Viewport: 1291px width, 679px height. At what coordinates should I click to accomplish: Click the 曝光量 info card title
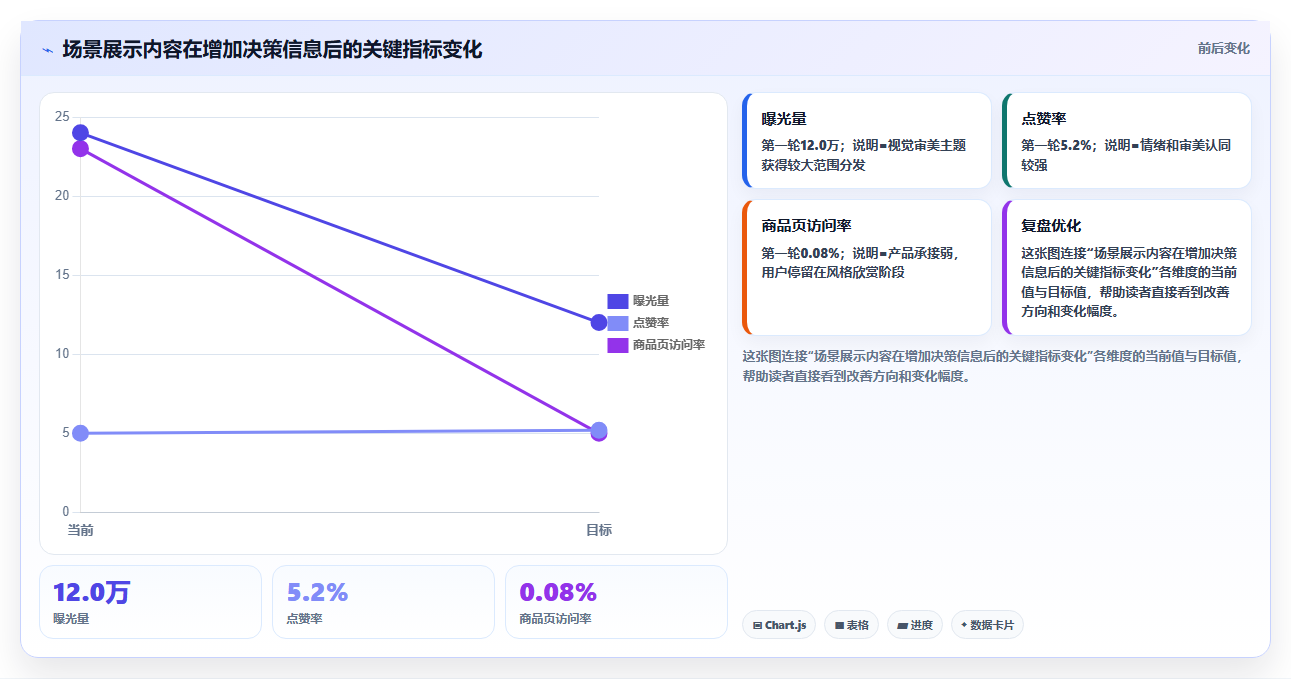click(x=784, y=119)
